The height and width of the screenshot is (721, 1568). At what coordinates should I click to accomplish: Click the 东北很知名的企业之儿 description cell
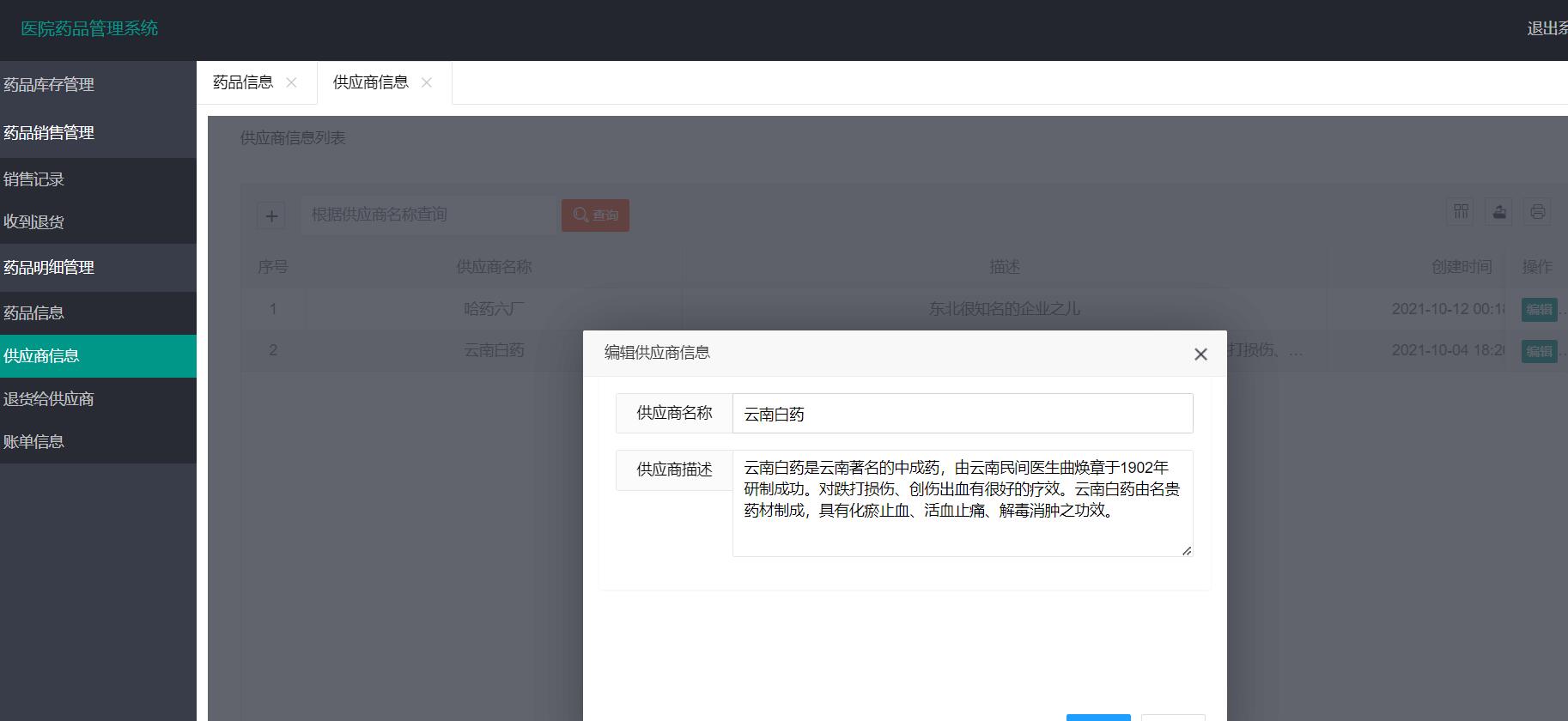(x=1005, y=309)
